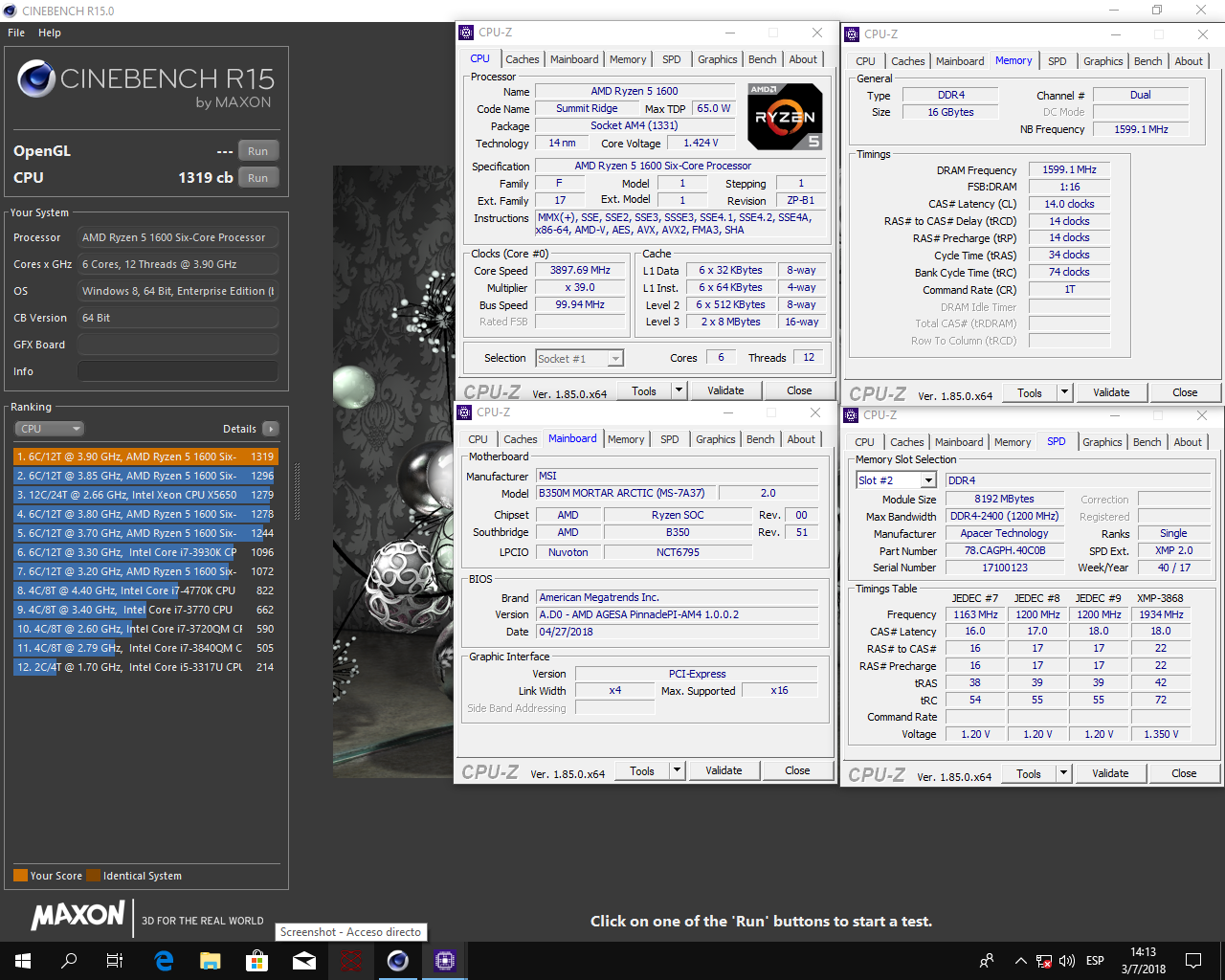Open About tab in Mainboard window
This screenshot has width=1225, height=980.
[x=801, y=439]
